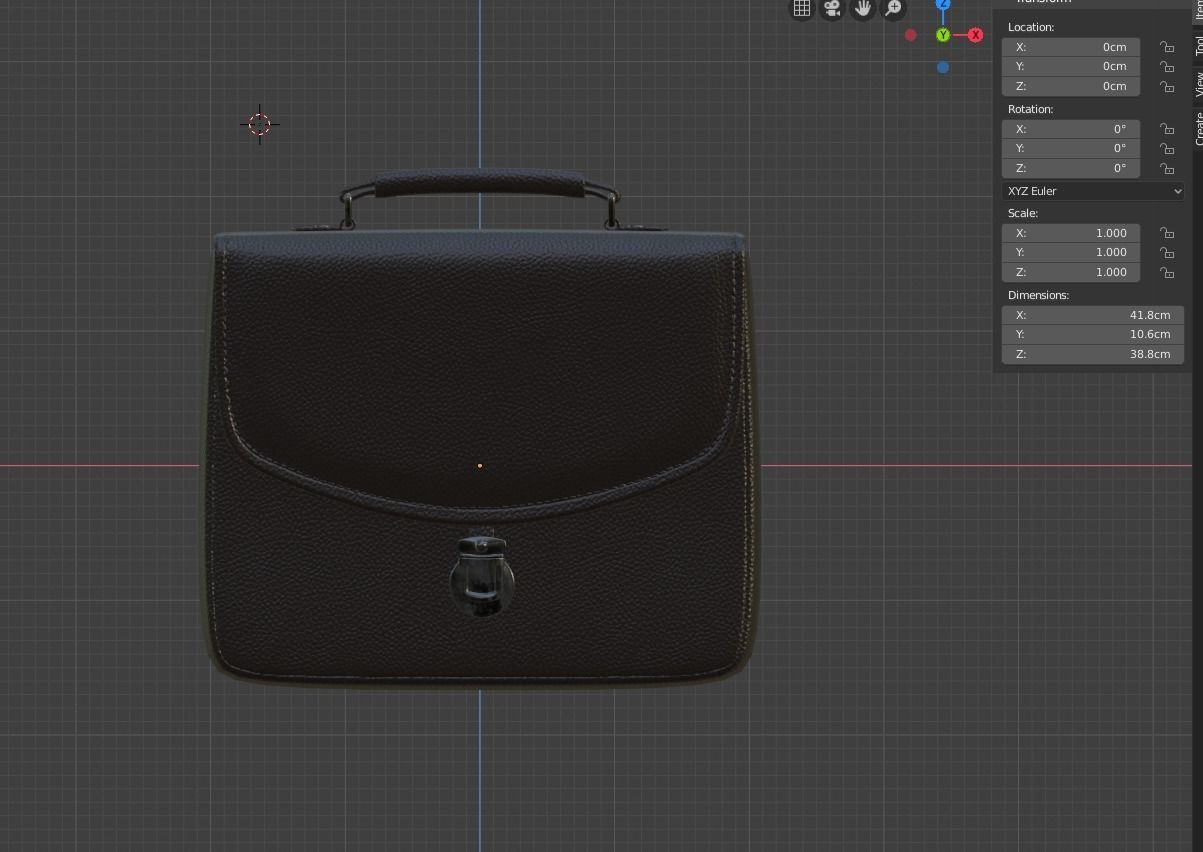
Task: Click the pan view hand icon
Action: 863,8
